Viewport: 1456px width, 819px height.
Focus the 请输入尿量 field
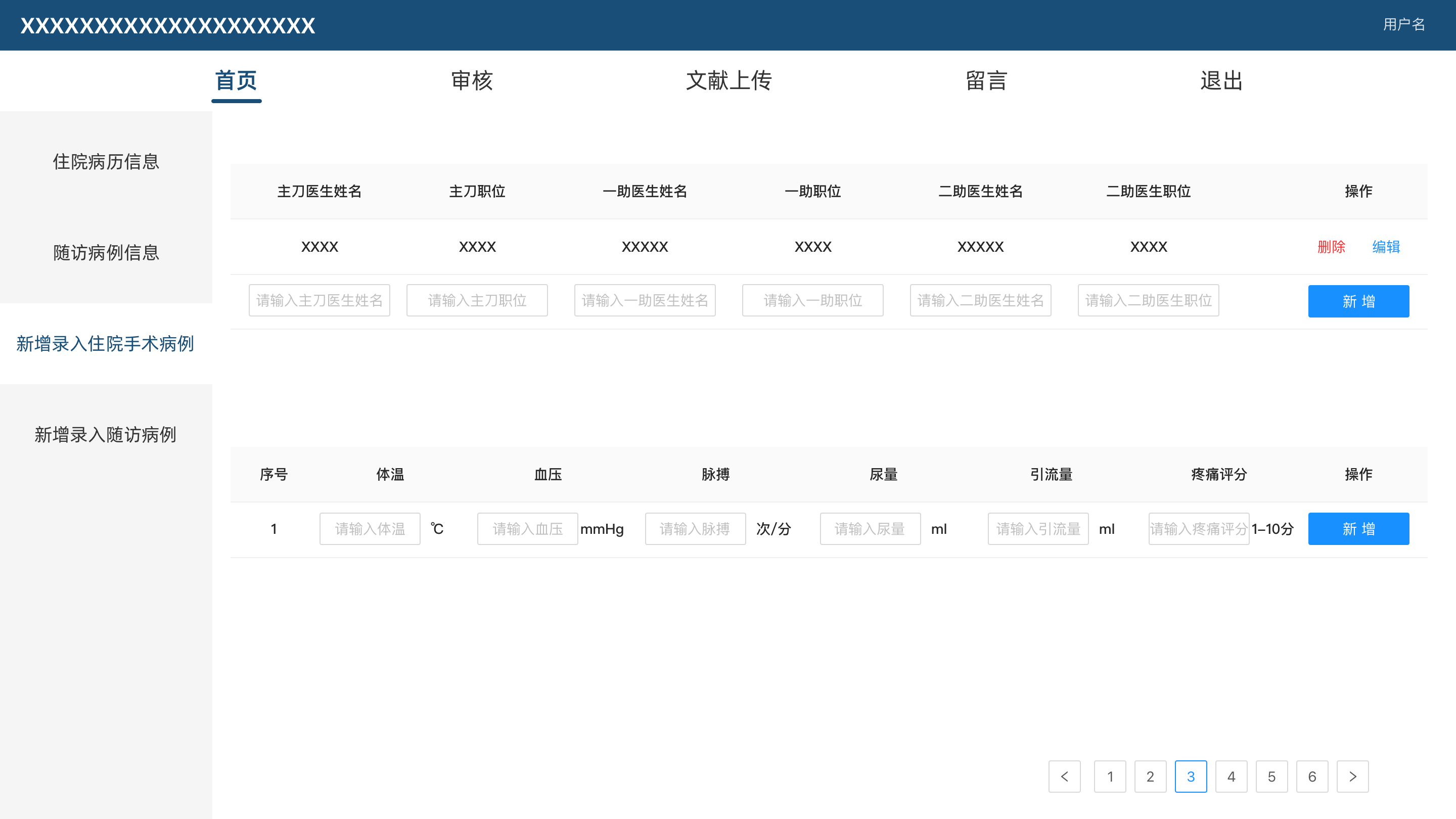[871, 529]
